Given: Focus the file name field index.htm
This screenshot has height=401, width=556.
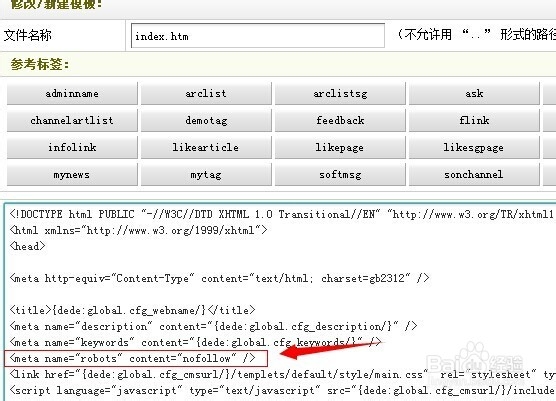Looking at the screenshot, I should point(258,36).
